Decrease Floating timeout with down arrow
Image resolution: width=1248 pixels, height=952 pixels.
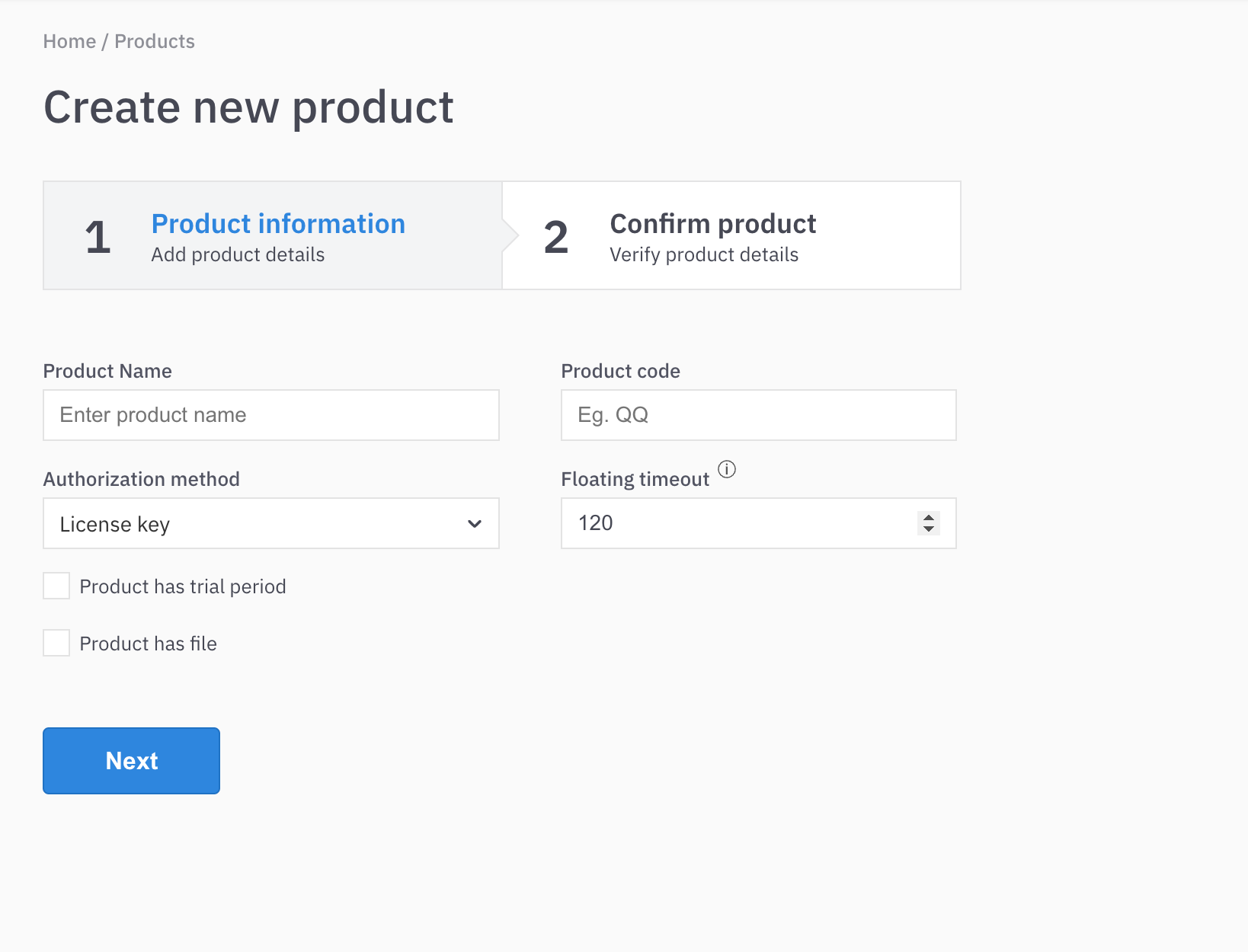pyautogui.click(x=928, y=529)
